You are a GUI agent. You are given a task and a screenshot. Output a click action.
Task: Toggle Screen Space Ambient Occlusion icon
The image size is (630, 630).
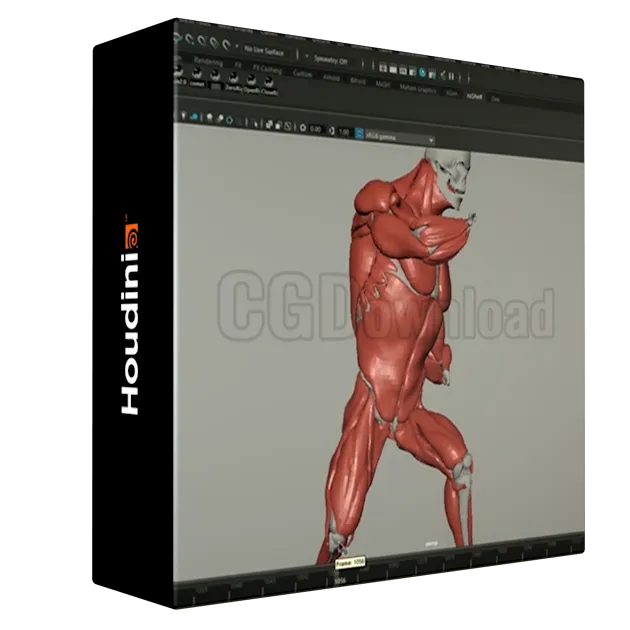(209, 118)
